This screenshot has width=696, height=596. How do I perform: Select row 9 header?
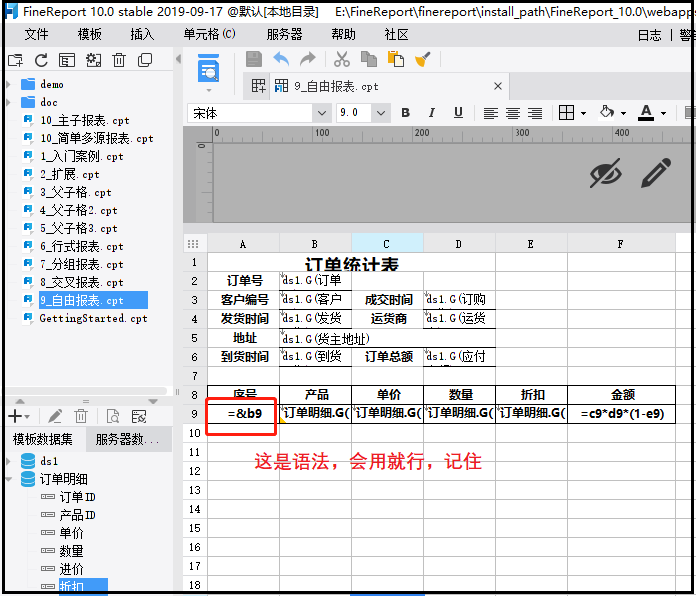[x=194, y=414]
